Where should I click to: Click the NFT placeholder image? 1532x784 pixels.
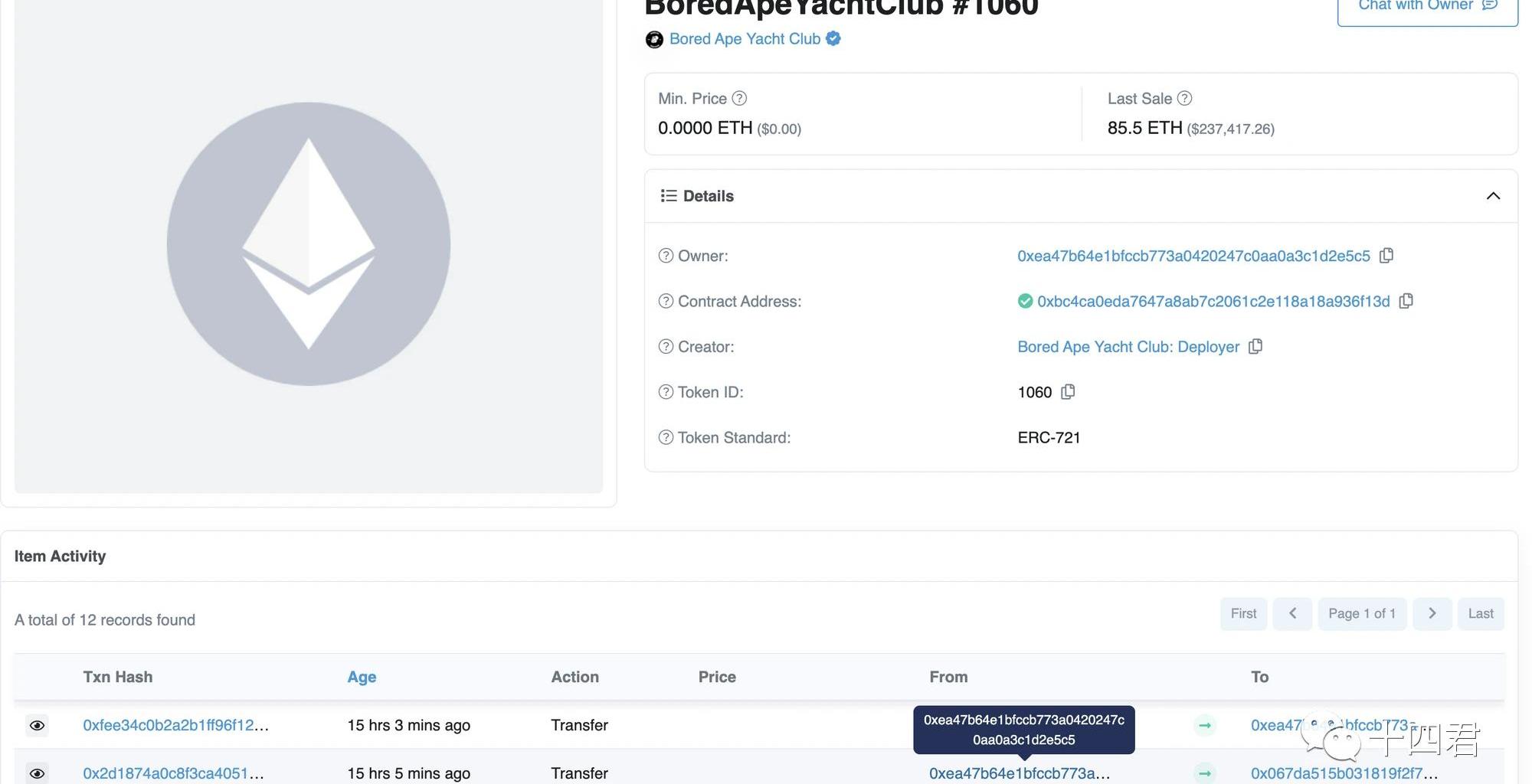309,244
